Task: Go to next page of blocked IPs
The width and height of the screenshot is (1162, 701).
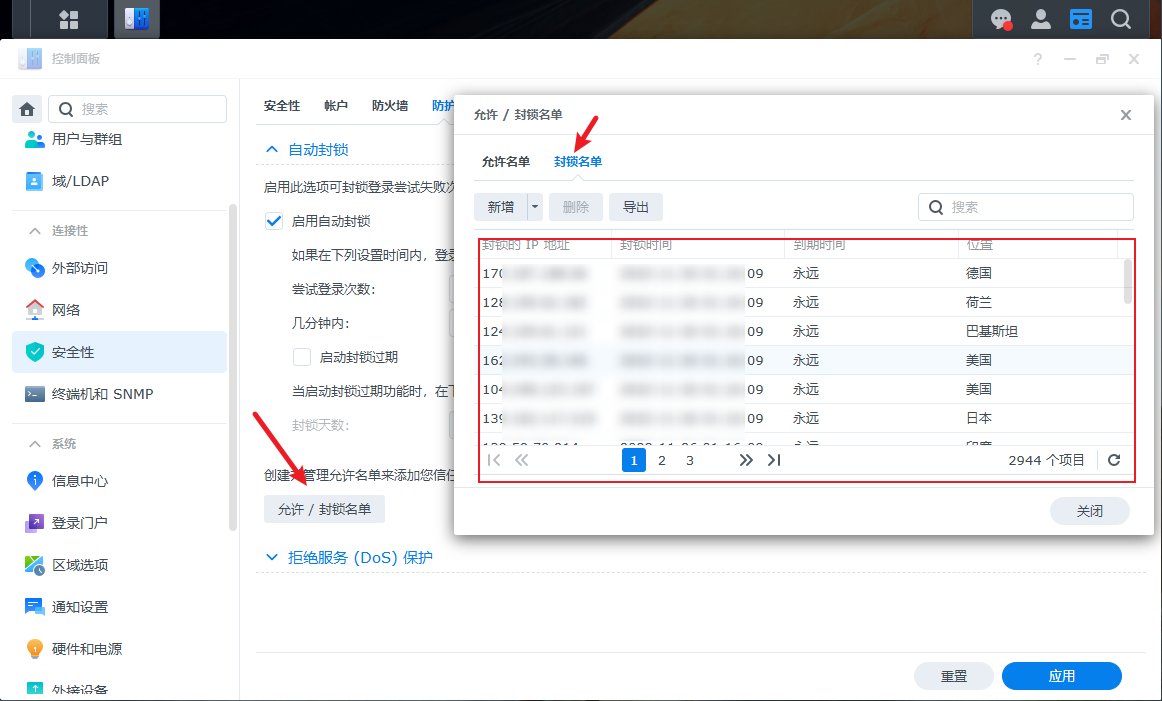Action: pos(745,460)
